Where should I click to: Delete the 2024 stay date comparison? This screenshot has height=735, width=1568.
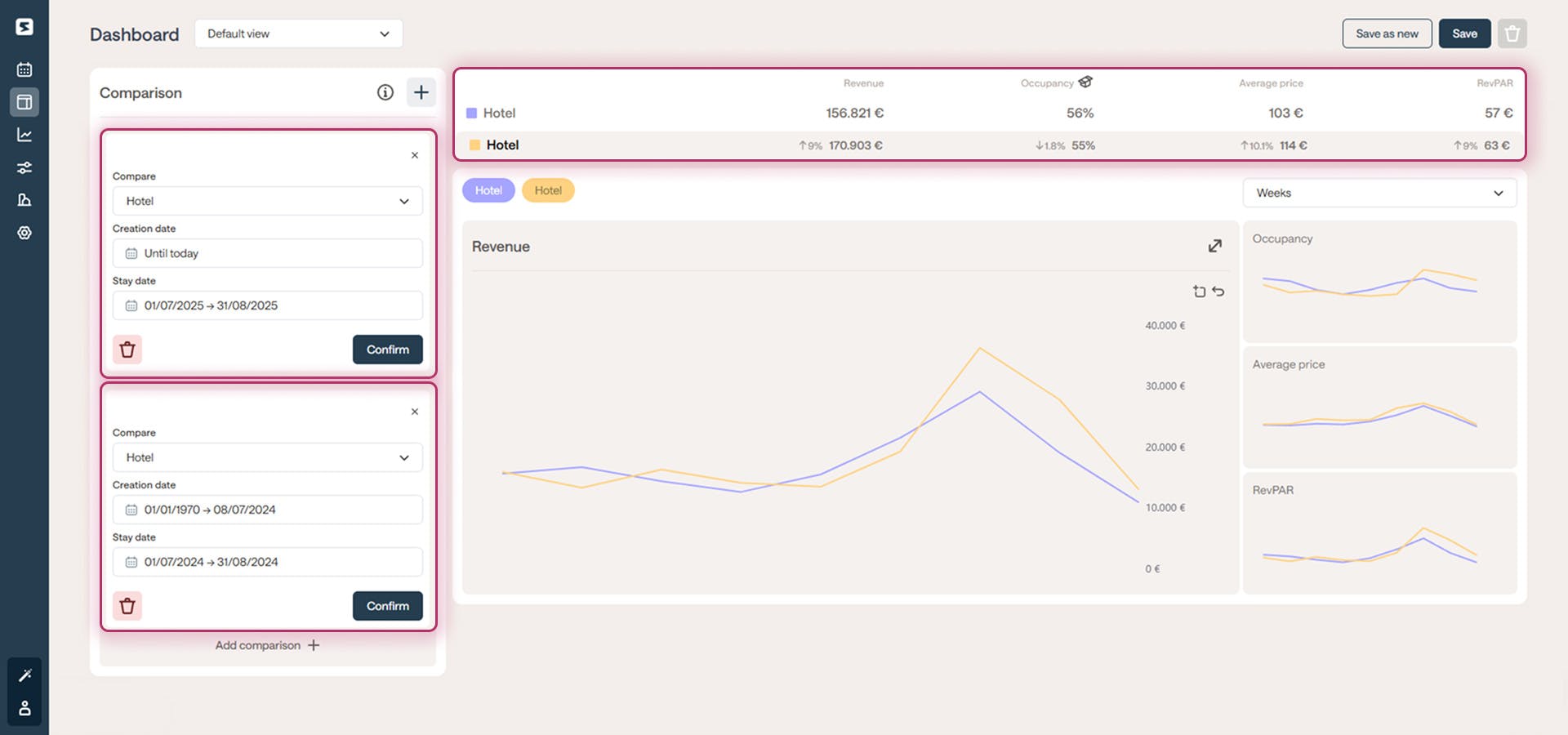tap(127, 606)
